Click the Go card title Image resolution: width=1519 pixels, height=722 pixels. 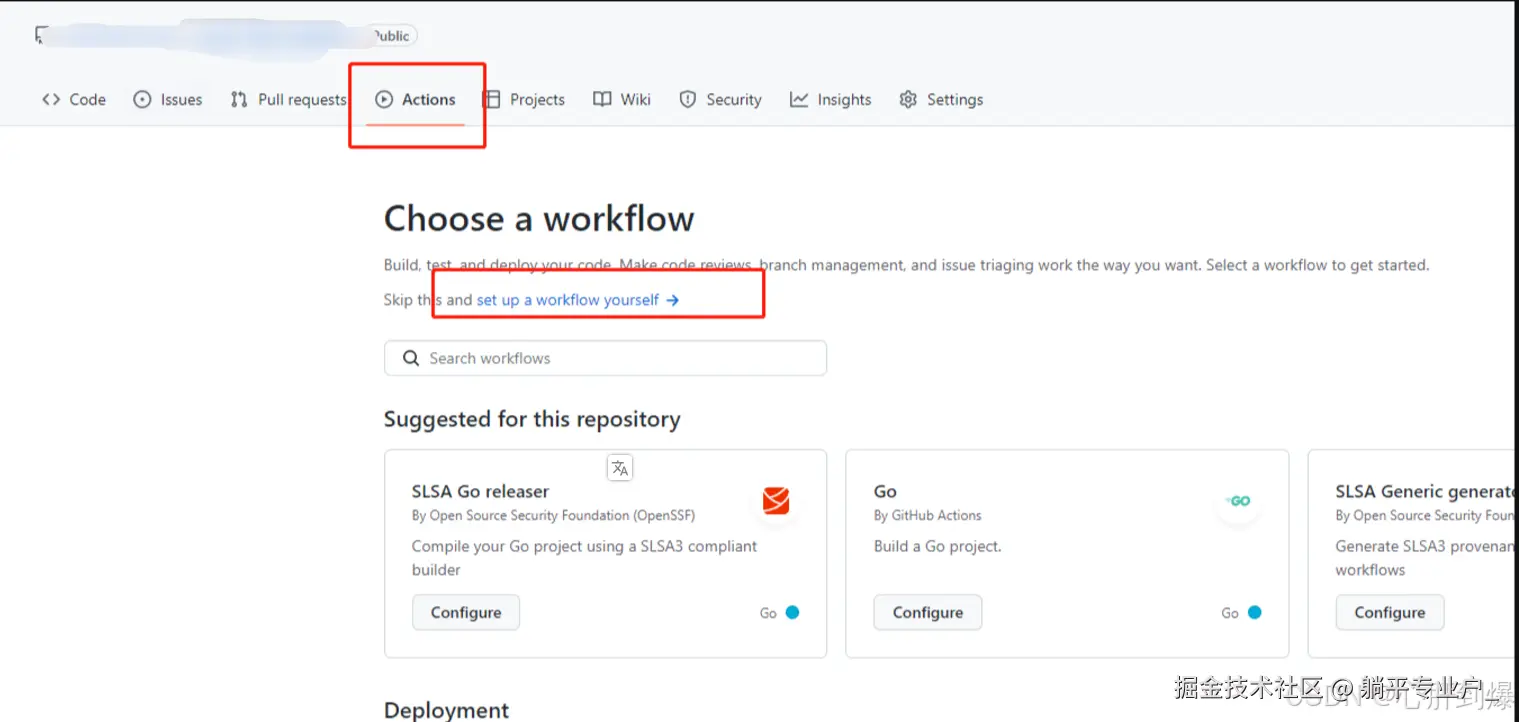(885, 491)
